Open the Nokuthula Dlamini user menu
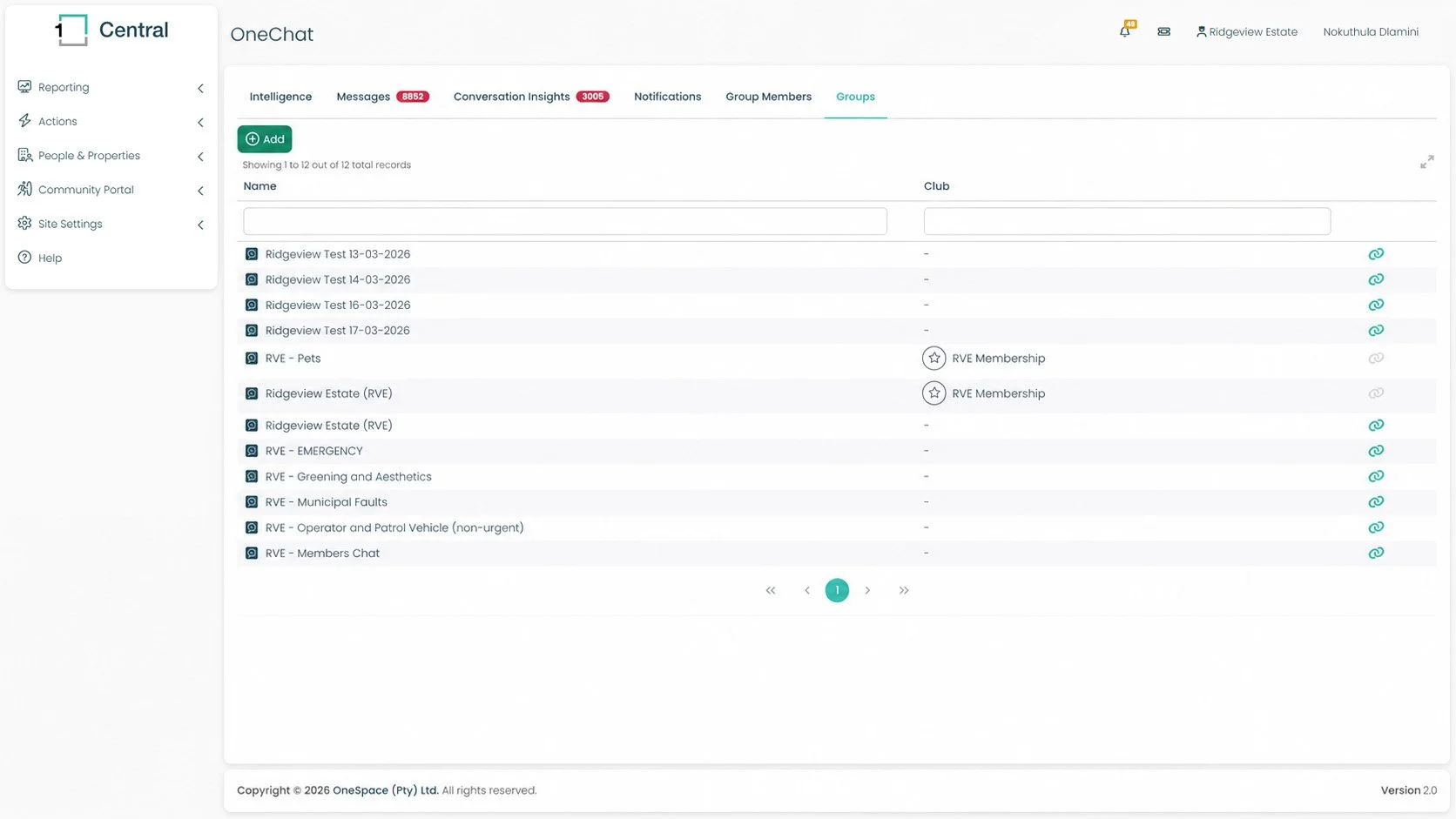 pyautogui.click(x=1371, y=32)
